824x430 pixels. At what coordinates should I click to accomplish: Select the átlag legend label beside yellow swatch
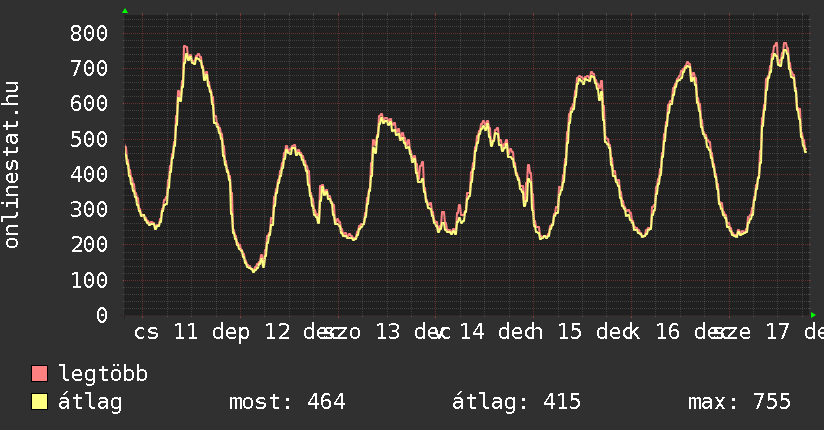coord(90,402)
